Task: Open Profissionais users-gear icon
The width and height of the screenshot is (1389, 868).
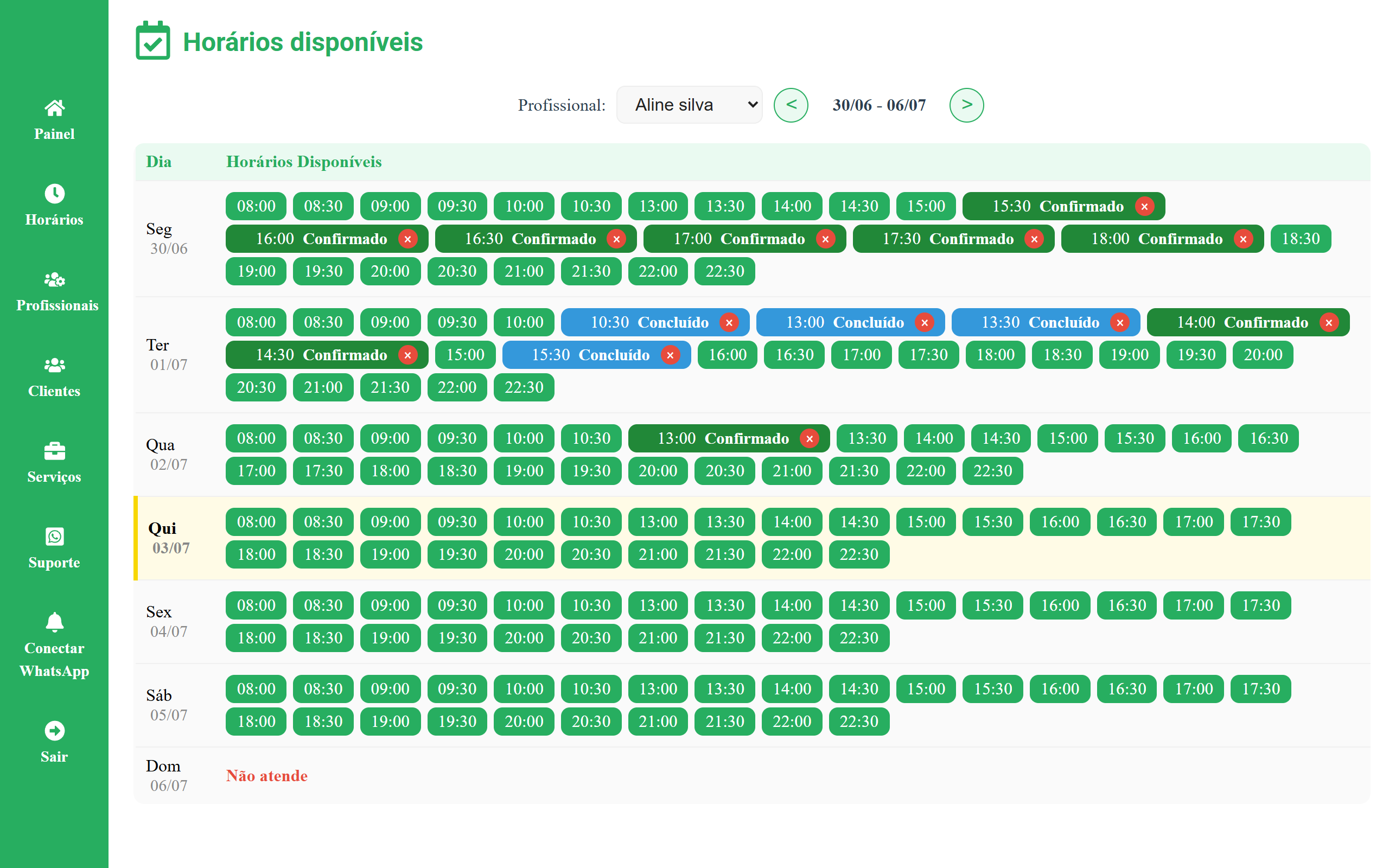Action: (x=54, y=279)
